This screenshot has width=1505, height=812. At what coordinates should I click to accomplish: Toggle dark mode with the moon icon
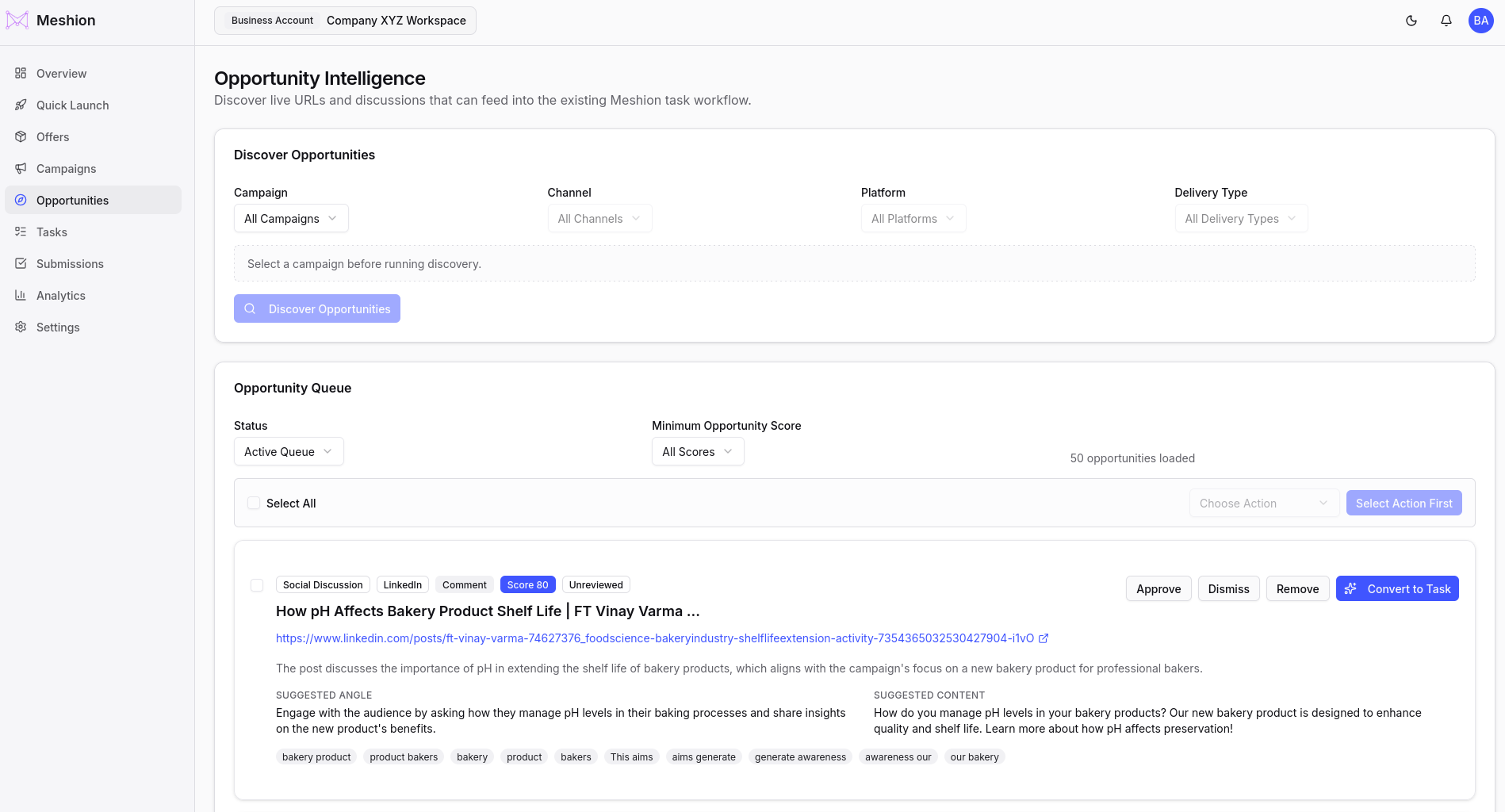(x=1411, y=21)
